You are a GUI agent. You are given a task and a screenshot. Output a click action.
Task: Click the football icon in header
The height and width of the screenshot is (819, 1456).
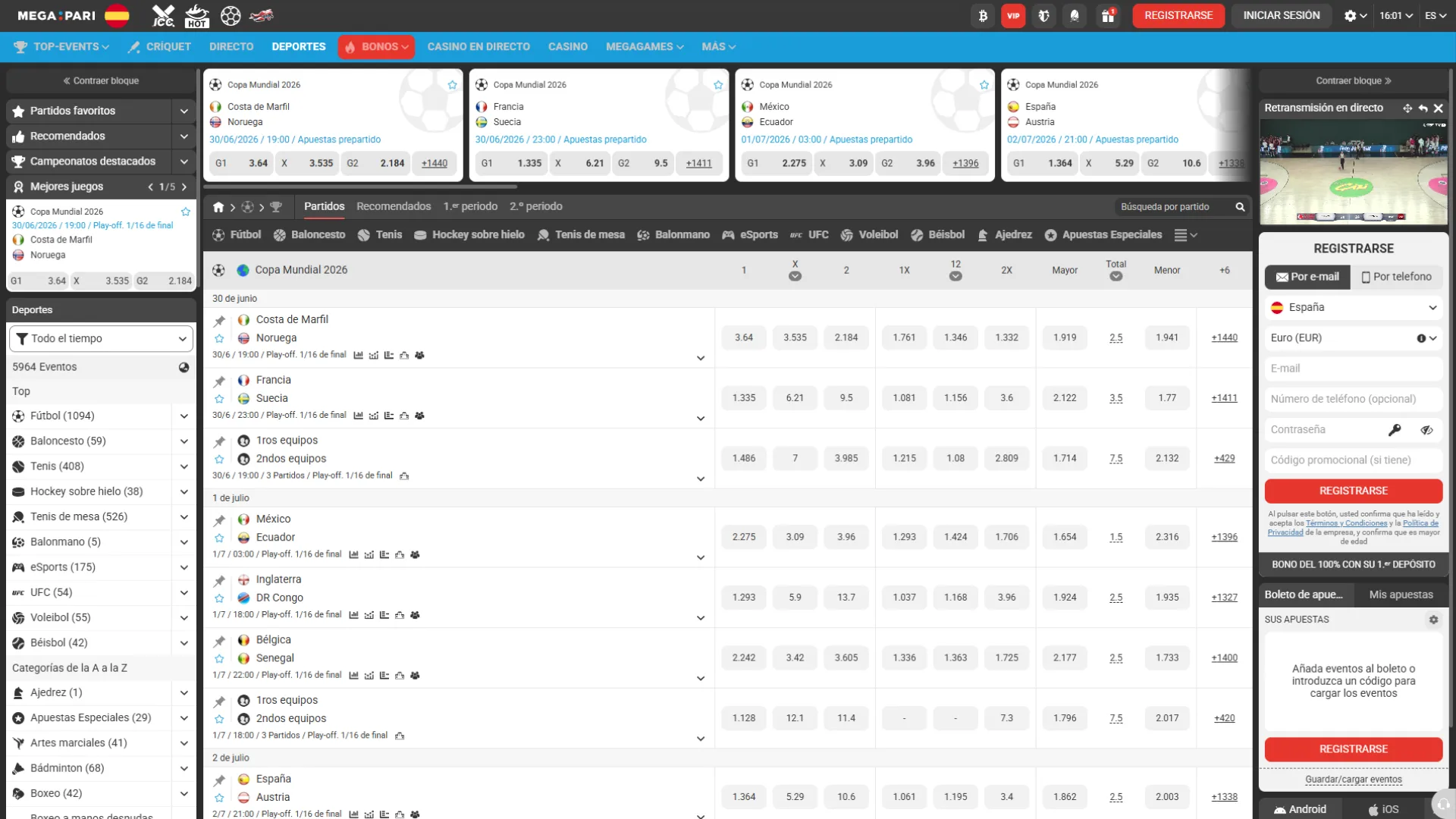231,15
